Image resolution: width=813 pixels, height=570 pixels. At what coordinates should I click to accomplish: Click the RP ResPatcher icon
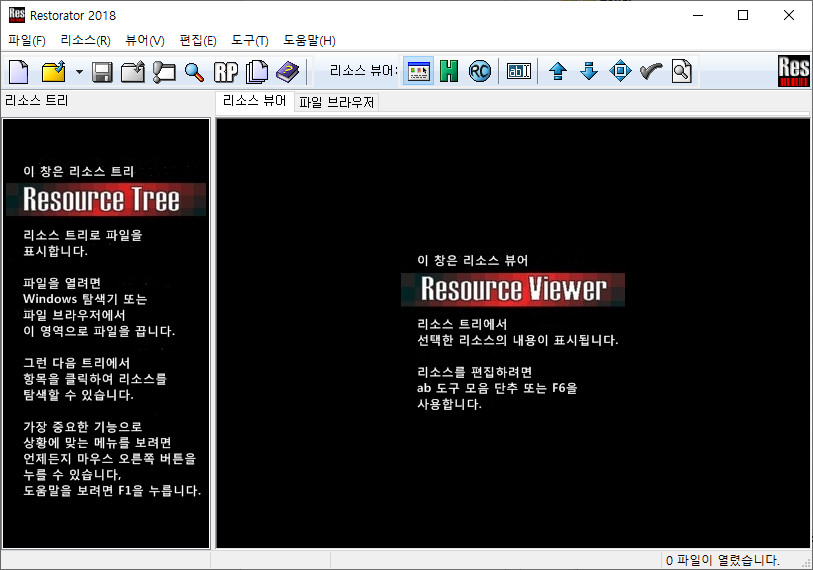pos(226,72)
